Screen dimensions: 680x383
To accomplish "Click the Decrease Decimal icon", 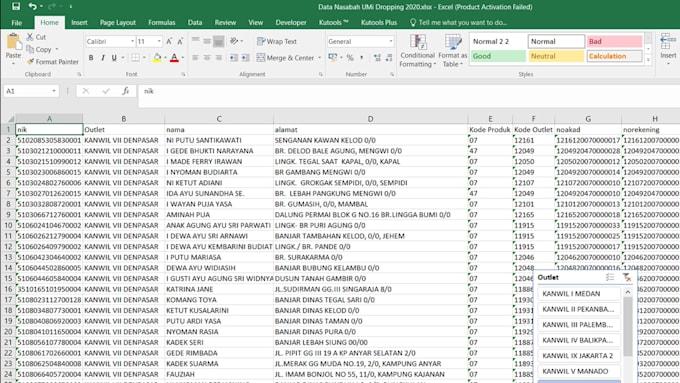I will point(389,58).
